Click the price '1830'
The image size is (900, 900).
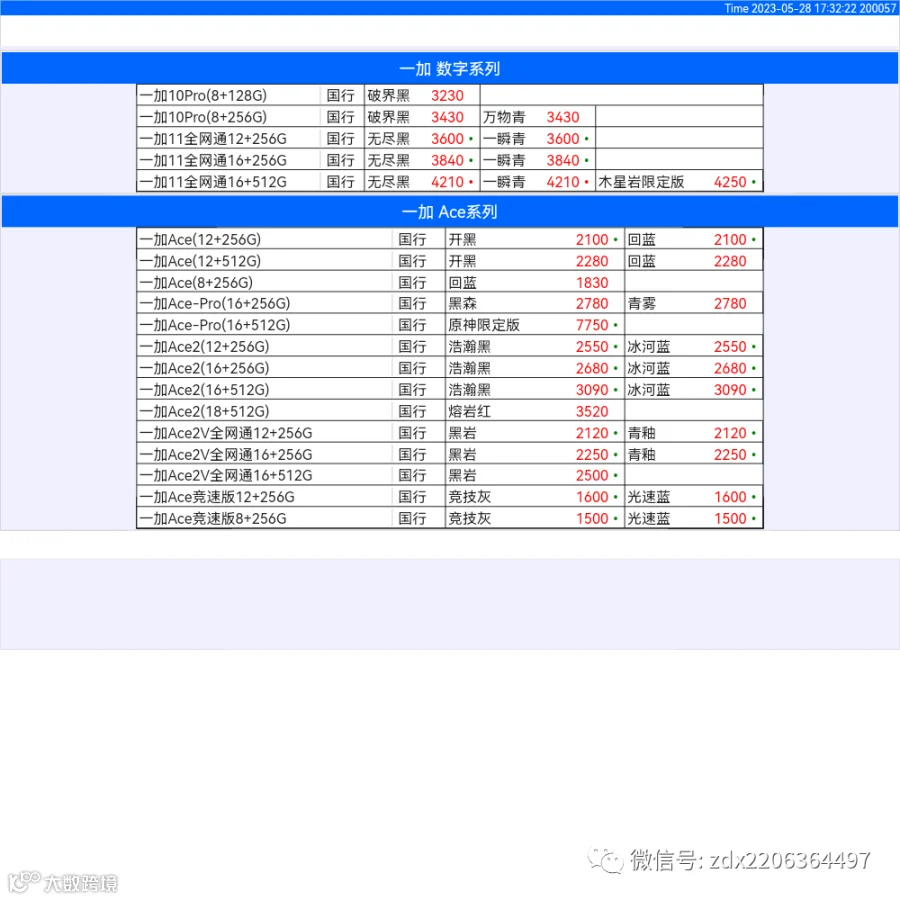592,282
